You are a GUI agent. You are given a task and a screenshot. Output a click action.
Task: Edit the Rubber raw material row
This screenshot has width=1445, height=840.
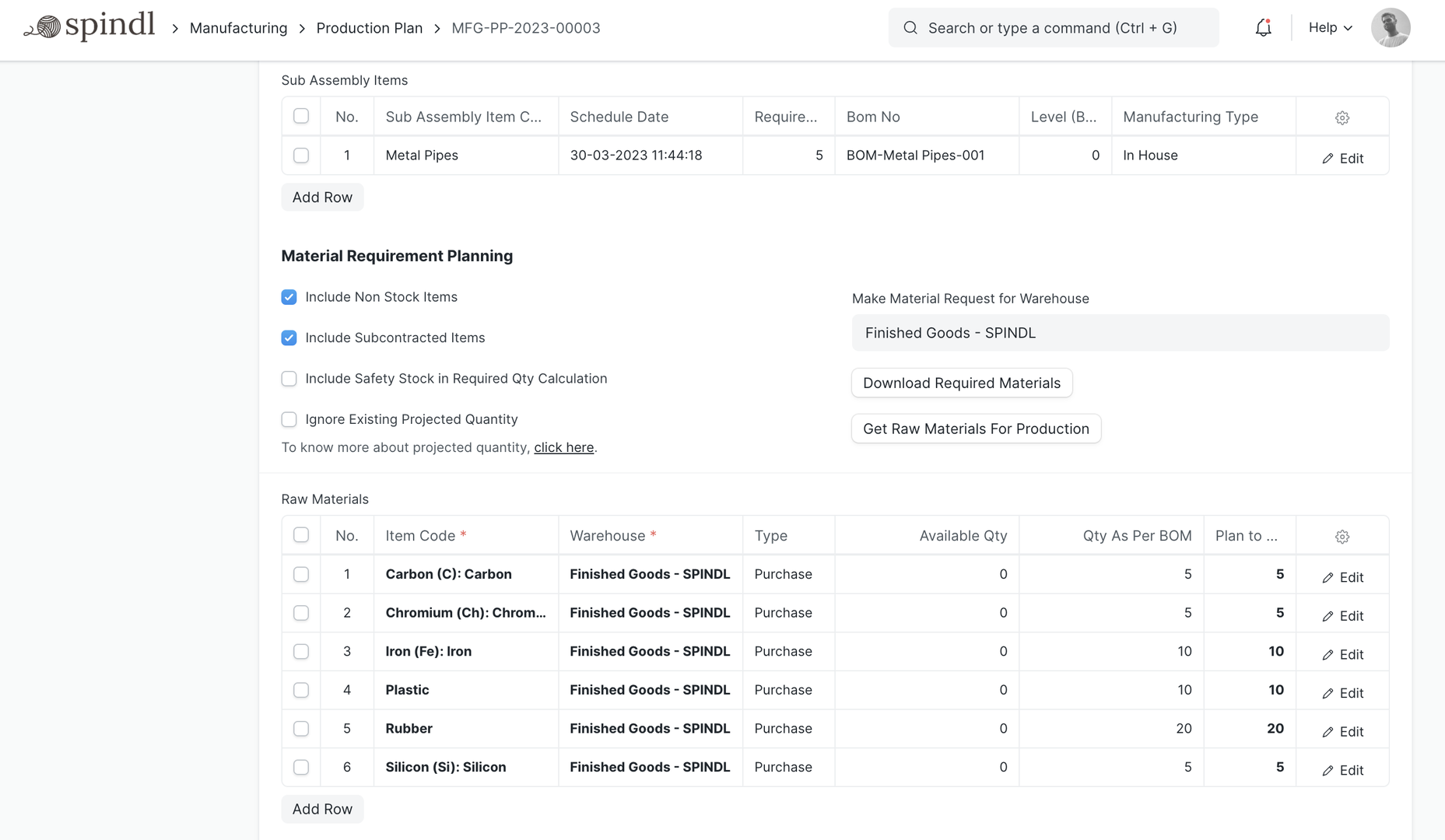coord(1342,731)
